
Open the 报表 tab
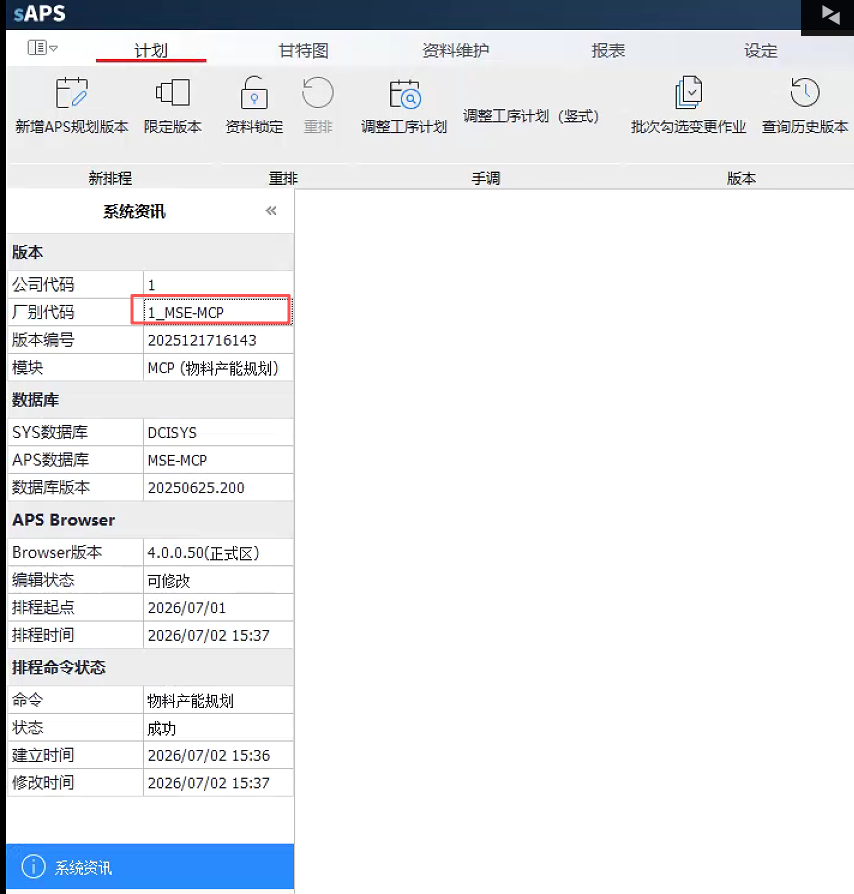(x=608, y=50)
